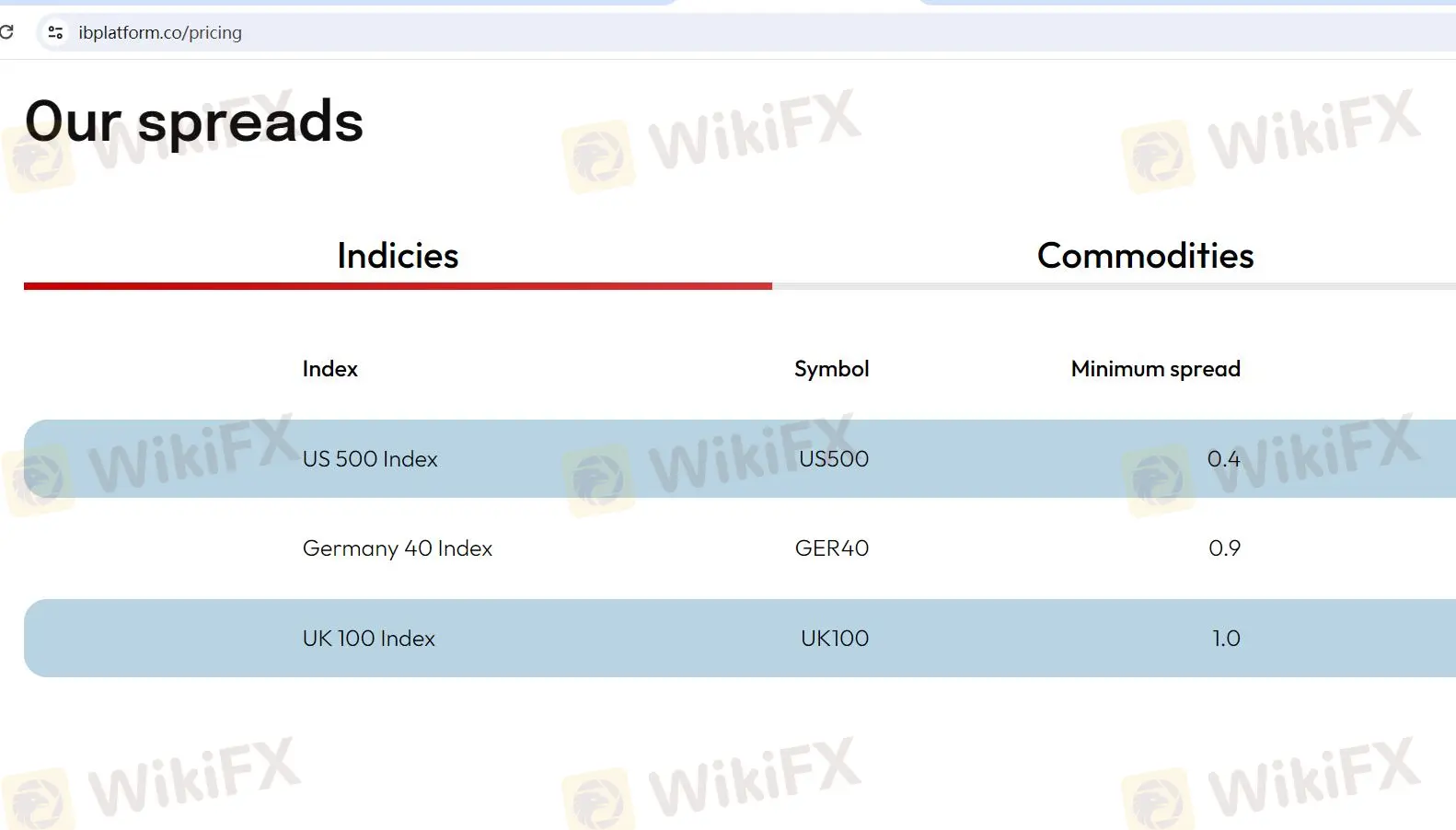Click the gray underline beneath Commodities

coord(1114,286)
